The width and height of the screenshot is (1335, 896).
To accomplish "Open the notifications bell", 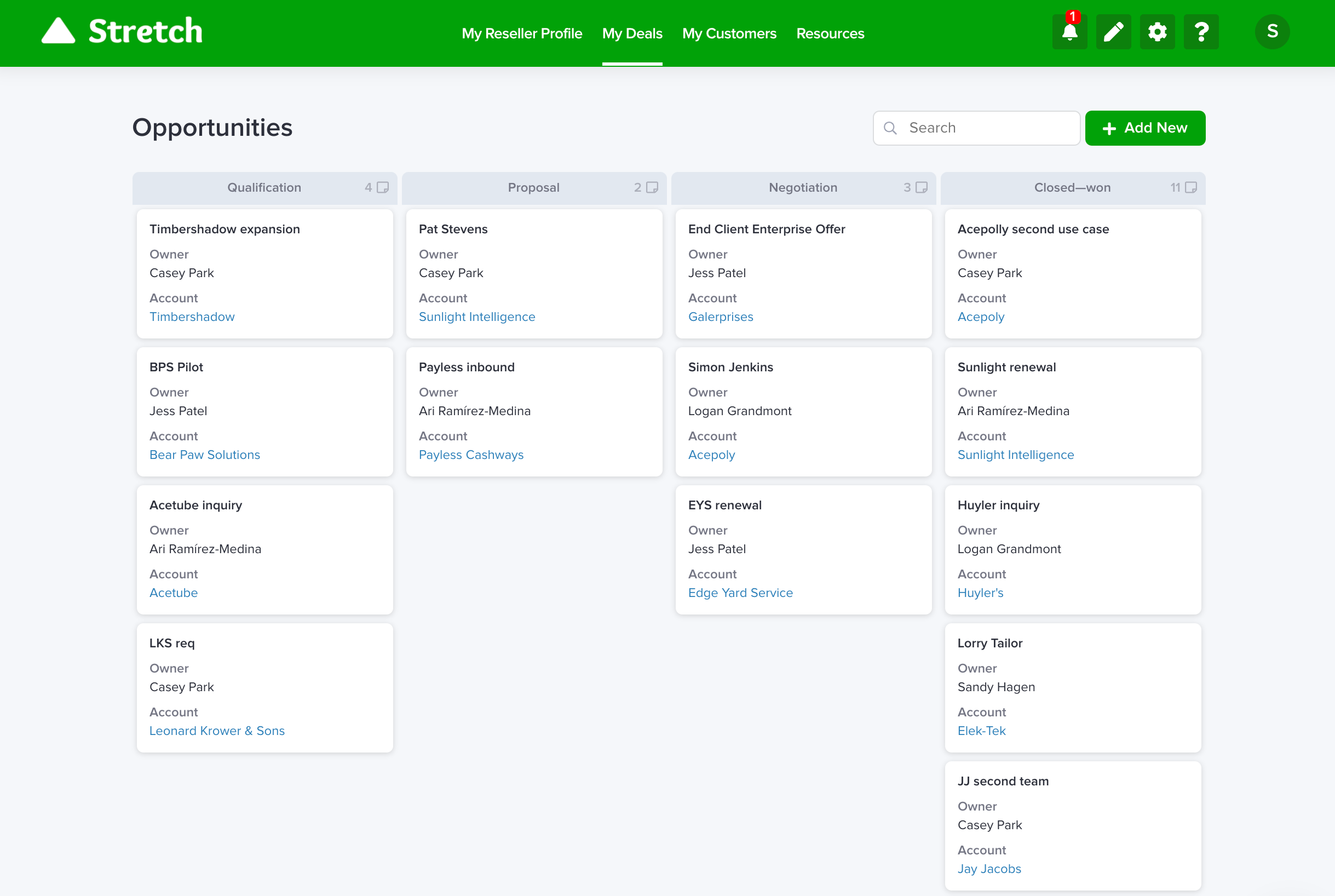I will click(1069, 32).
